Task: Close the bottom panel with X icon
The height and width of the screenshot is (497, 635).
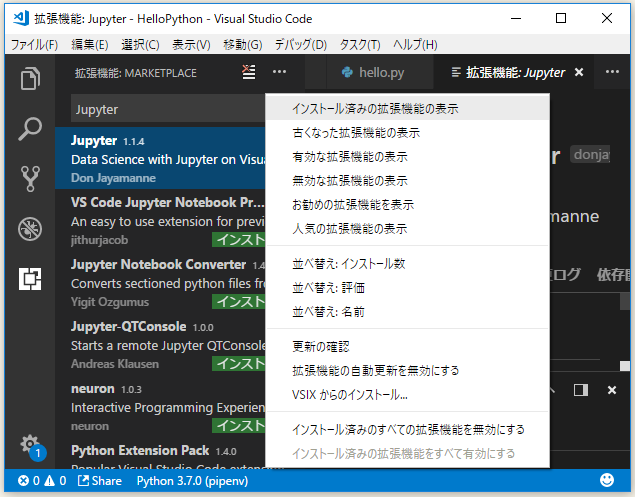Action: click(612, 390)
